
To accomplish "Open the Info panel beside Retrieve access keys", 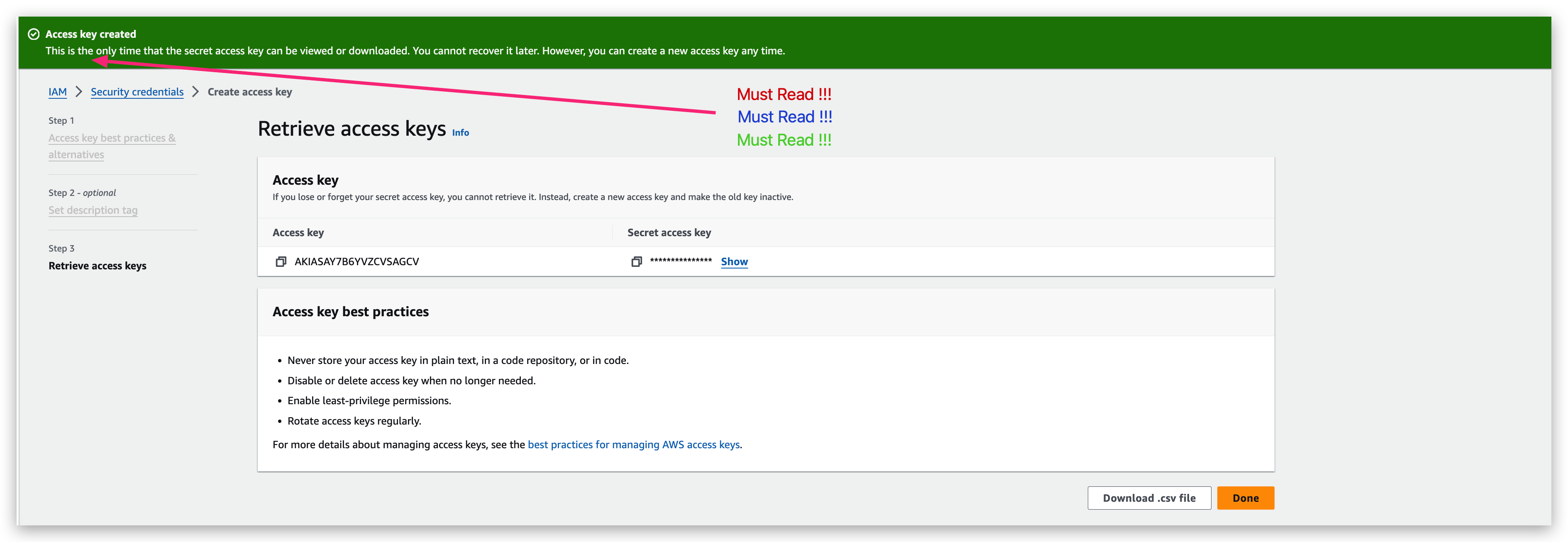I will pos(460,133).
